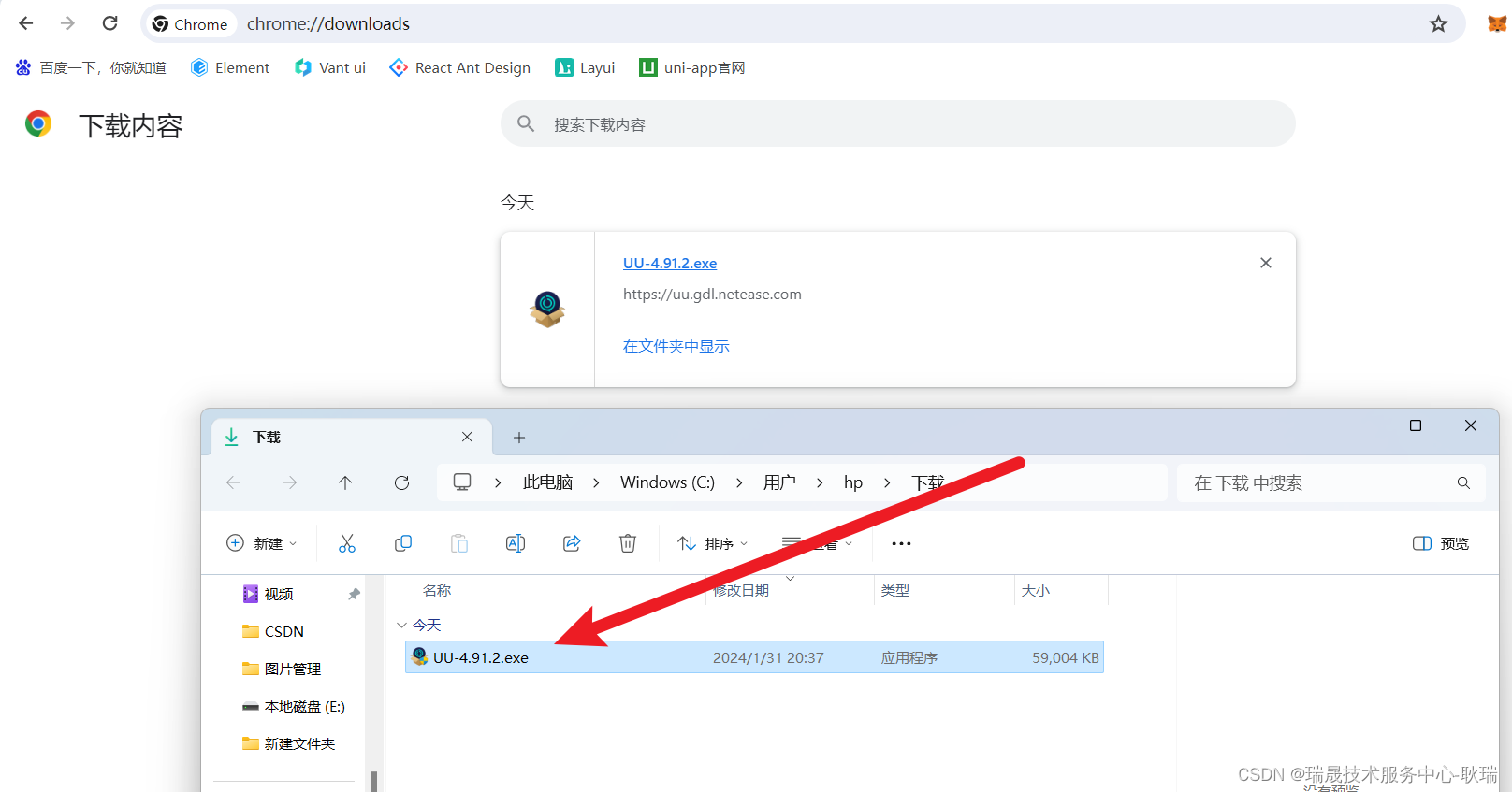
Task: Click the Cut scissors icon
Action: pyautogui.click(x=347, y=543)
